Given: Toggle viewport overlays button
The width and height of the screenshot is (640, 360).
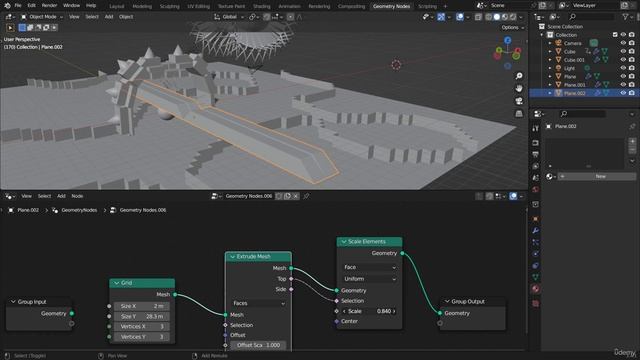Looking at the screenshot, I should pos(460,17).
